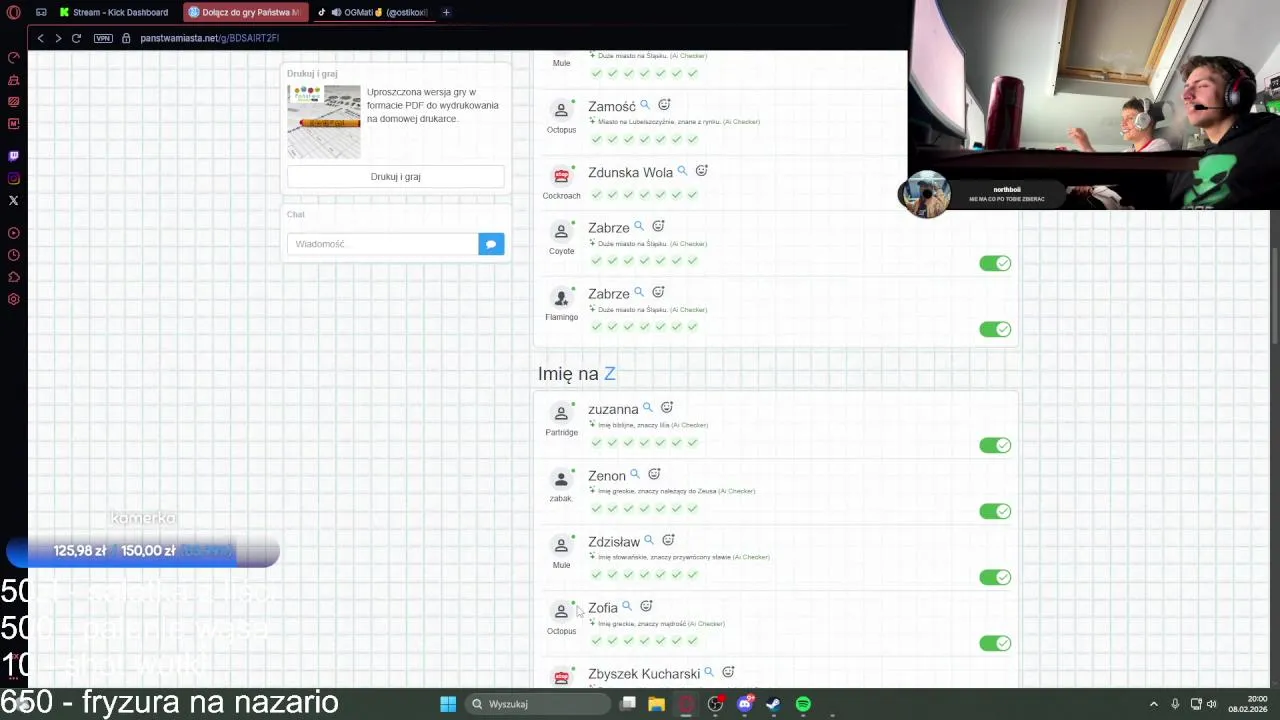Click the answer text Zdunska Wola
The width and height of the screenshot is (1280, 720).
pyautogui.click(x=630, y=172)
